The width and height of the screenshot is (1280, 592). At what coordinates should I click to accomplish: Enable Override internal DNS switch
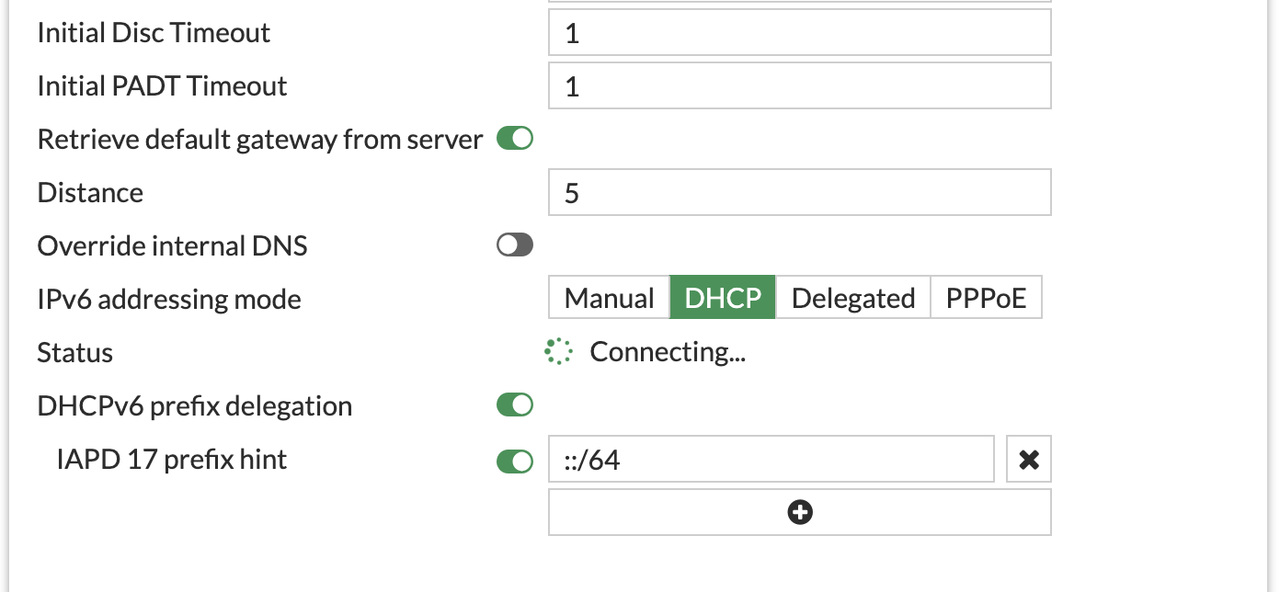[x=515, y=246]
